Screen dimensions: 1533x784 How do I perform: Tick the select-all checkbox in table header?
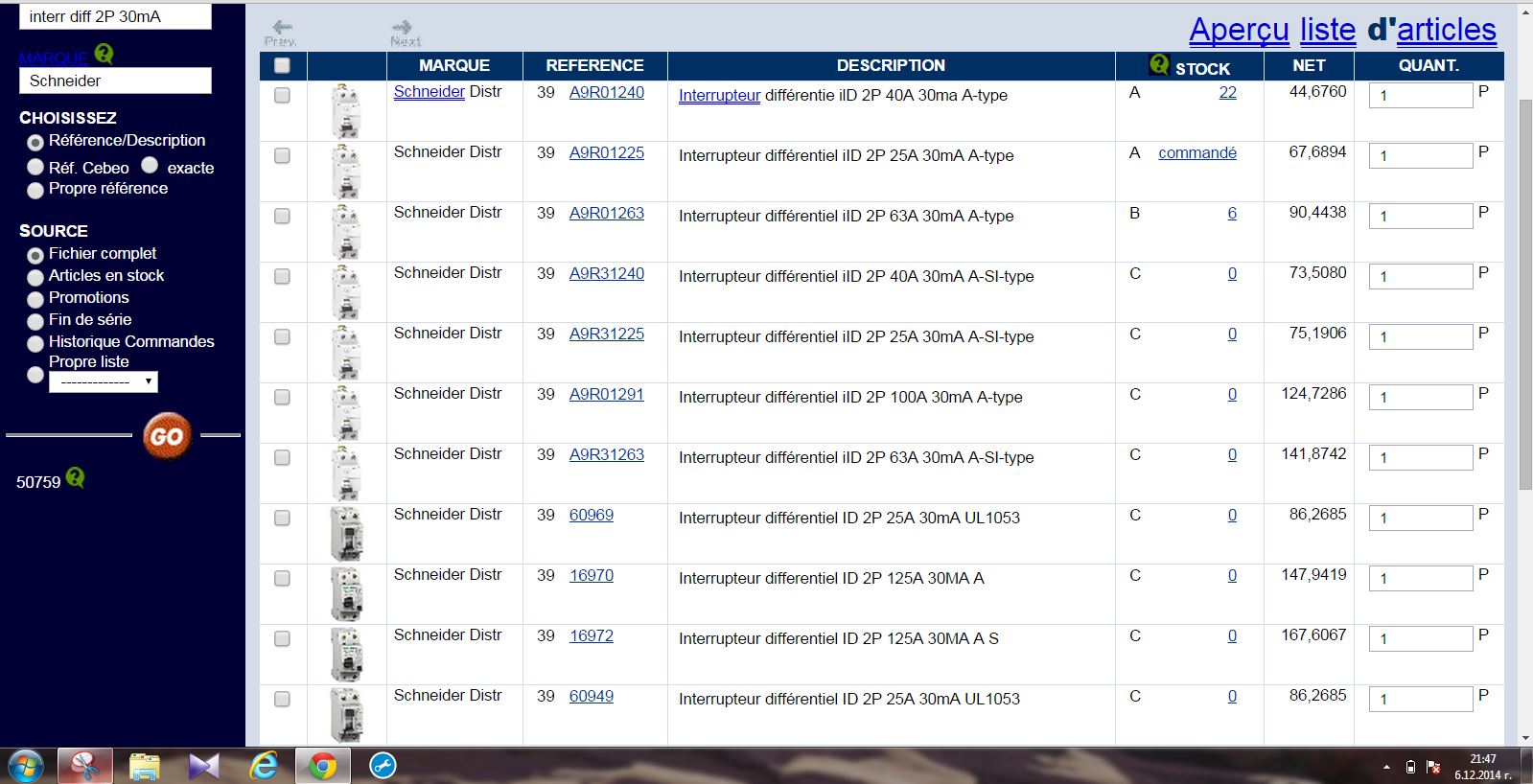[x=282, y=66]
